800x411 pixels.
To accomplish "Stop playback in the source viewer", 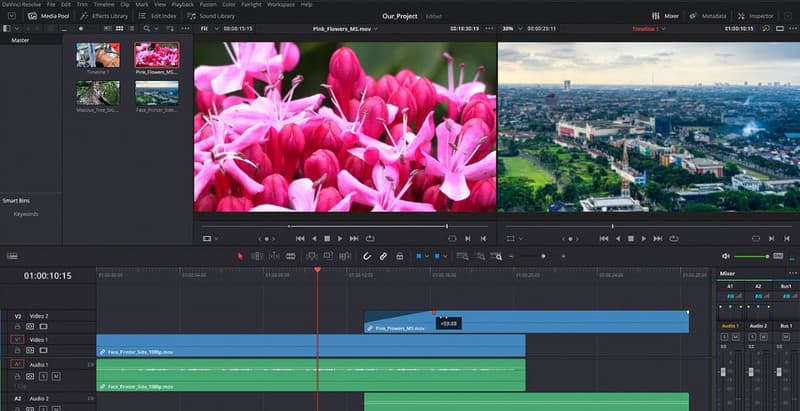I will tap(327, 238).
